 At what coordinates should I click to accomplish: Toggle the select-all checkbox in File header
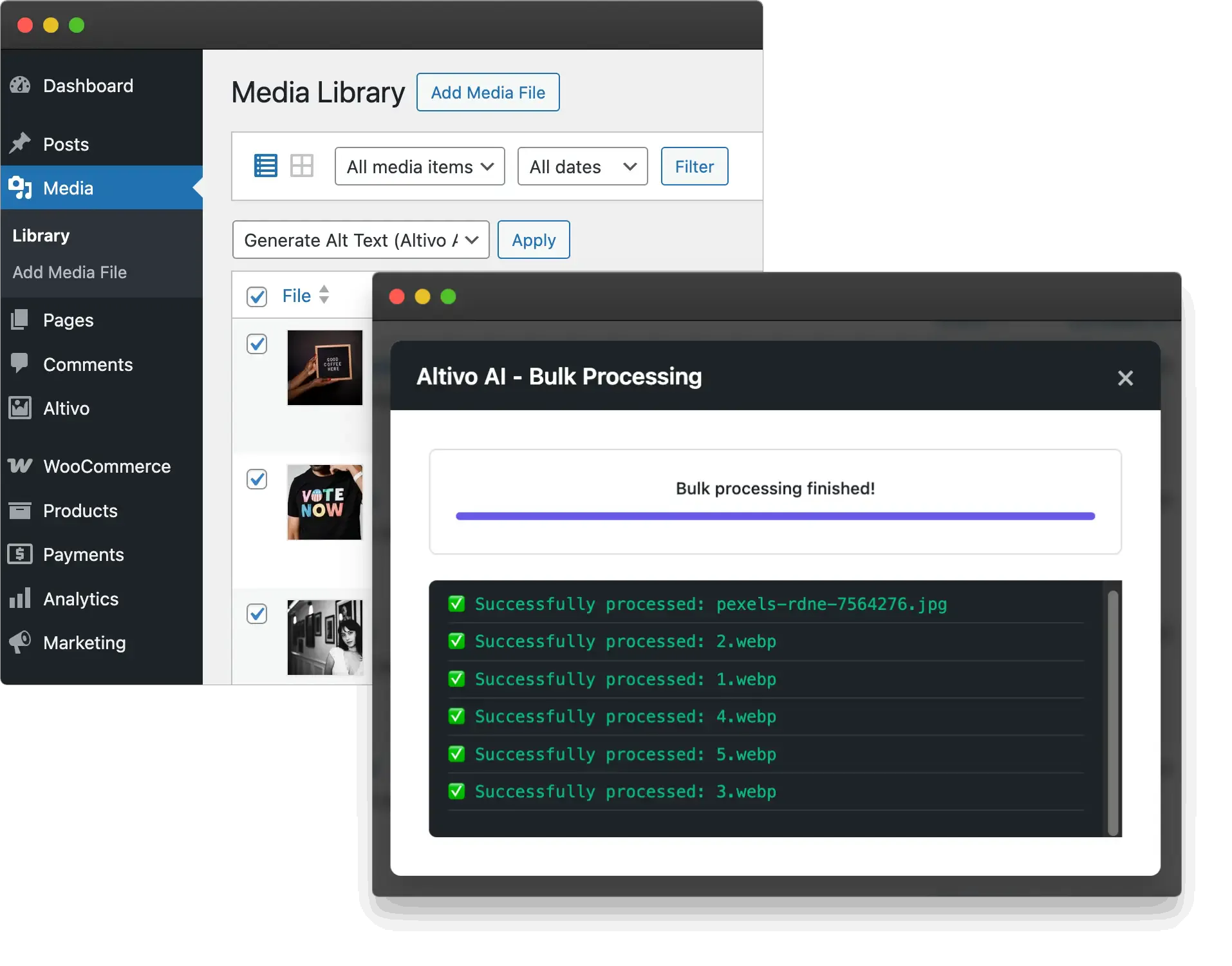(x=257, y=296)
